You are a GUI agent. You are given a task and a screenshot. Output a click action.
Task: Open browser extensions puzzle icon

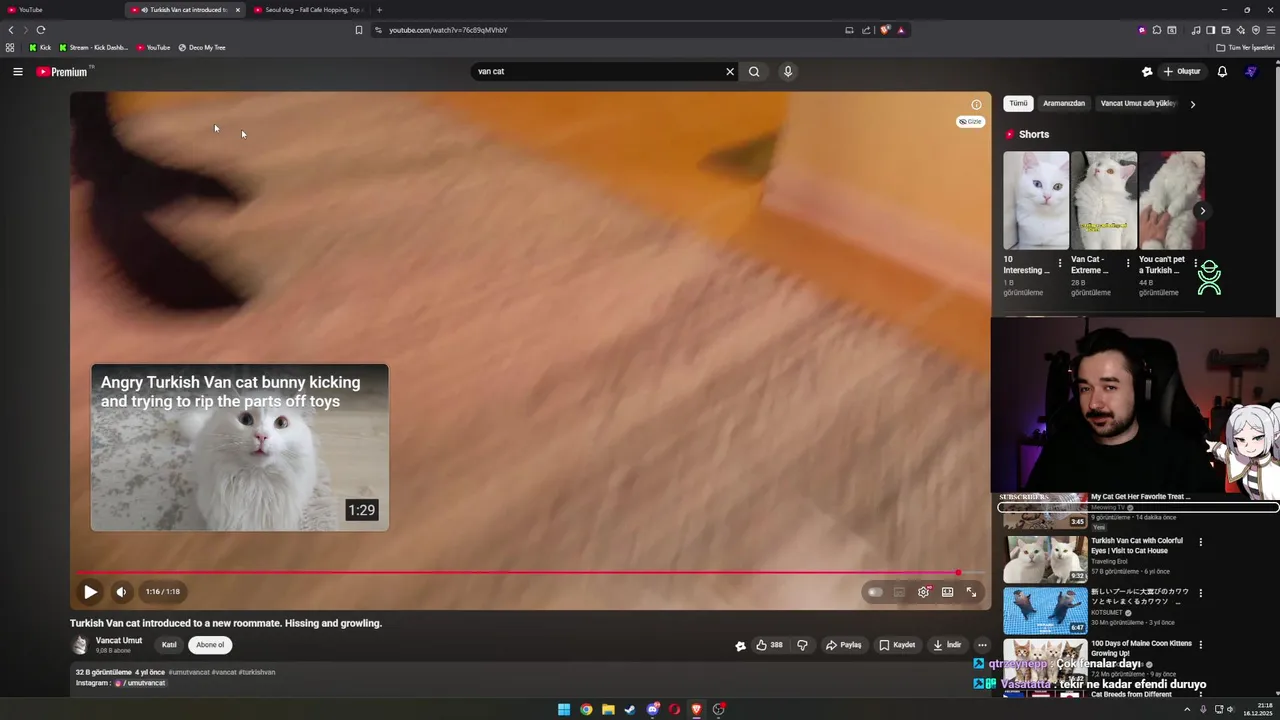tap(1157, 30)
